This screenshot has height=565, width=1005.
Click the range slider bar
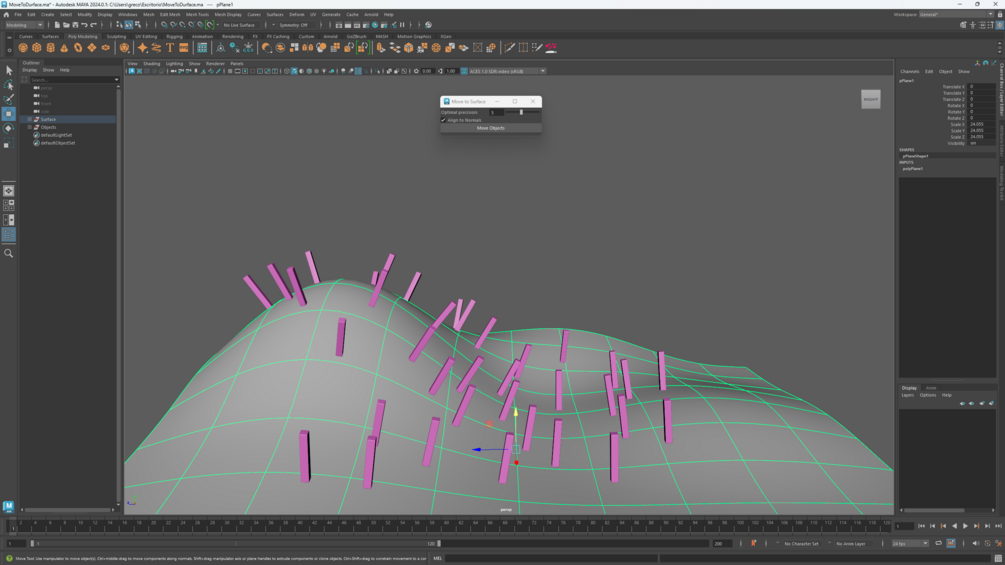[233, 543]
